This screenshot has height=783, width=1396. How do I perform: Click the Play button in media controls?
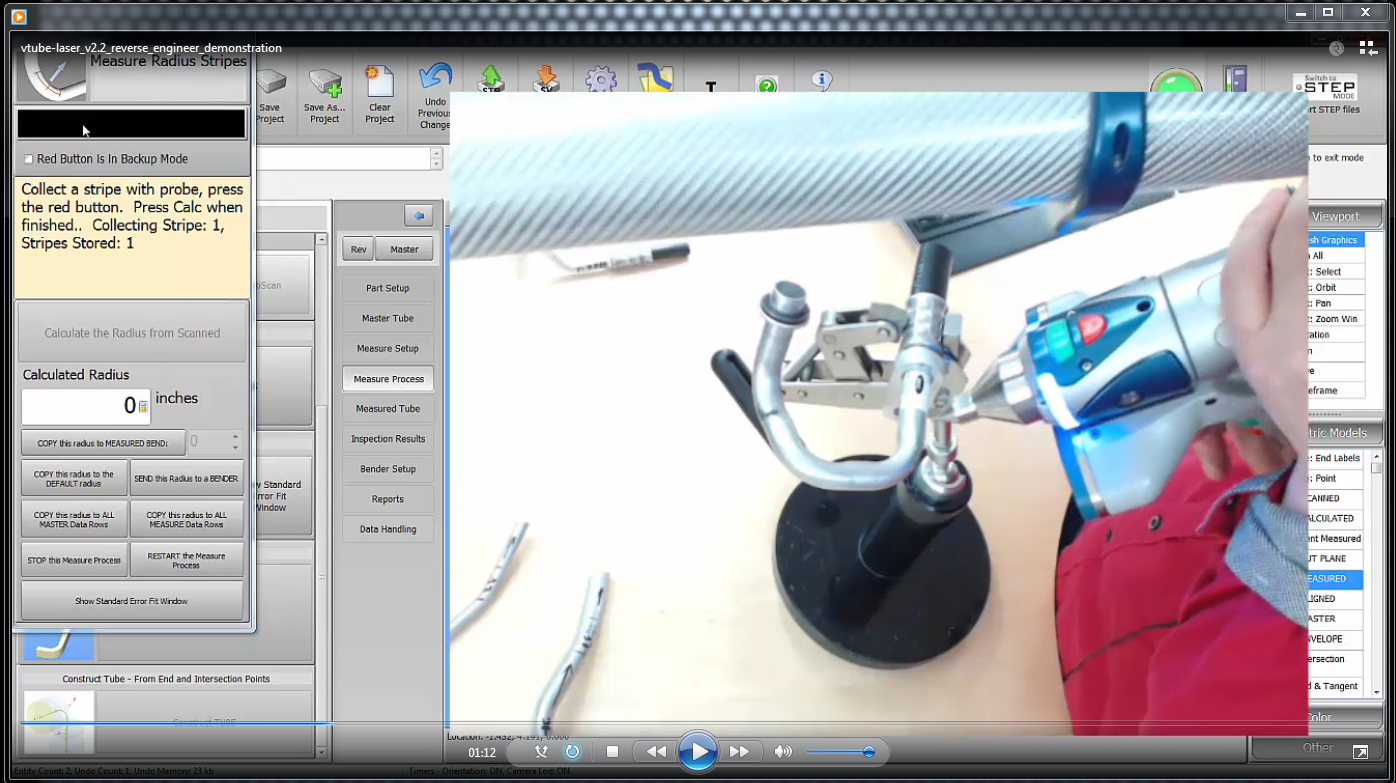[697, 752]
